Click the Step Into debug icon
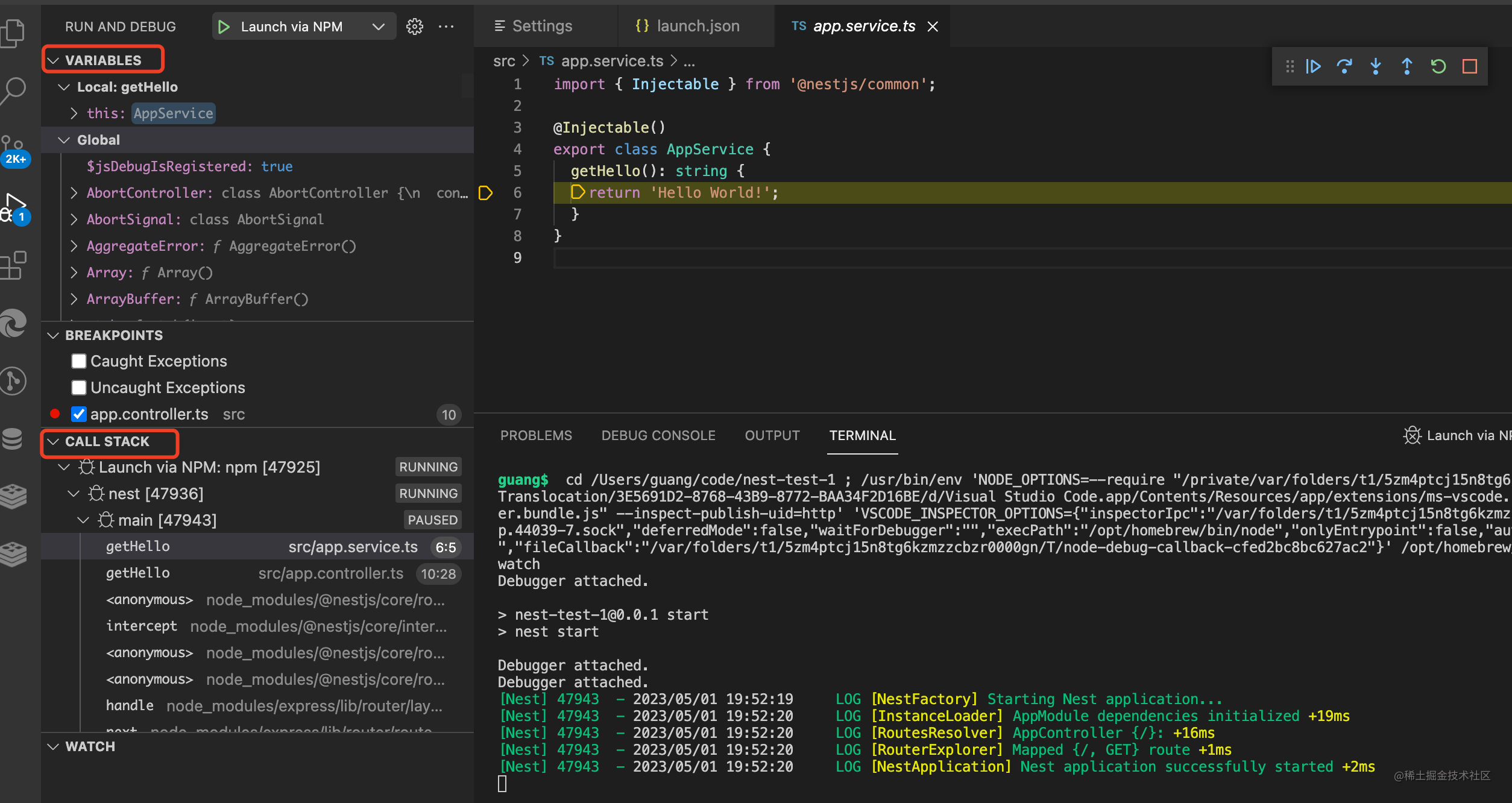 [1376, 66]
